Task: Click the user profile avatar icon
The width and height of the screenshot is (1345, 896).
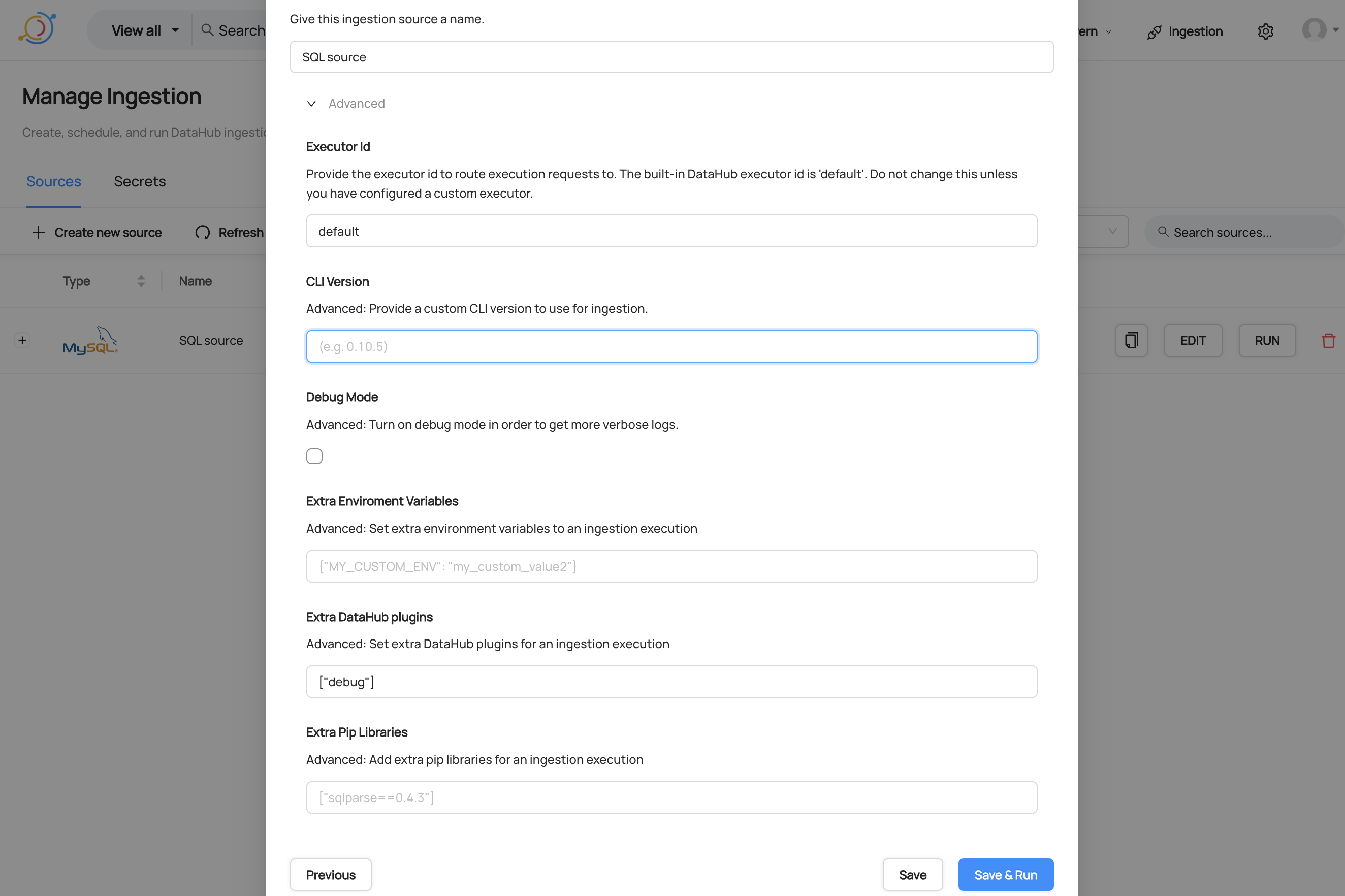Action: [1314, 29]
